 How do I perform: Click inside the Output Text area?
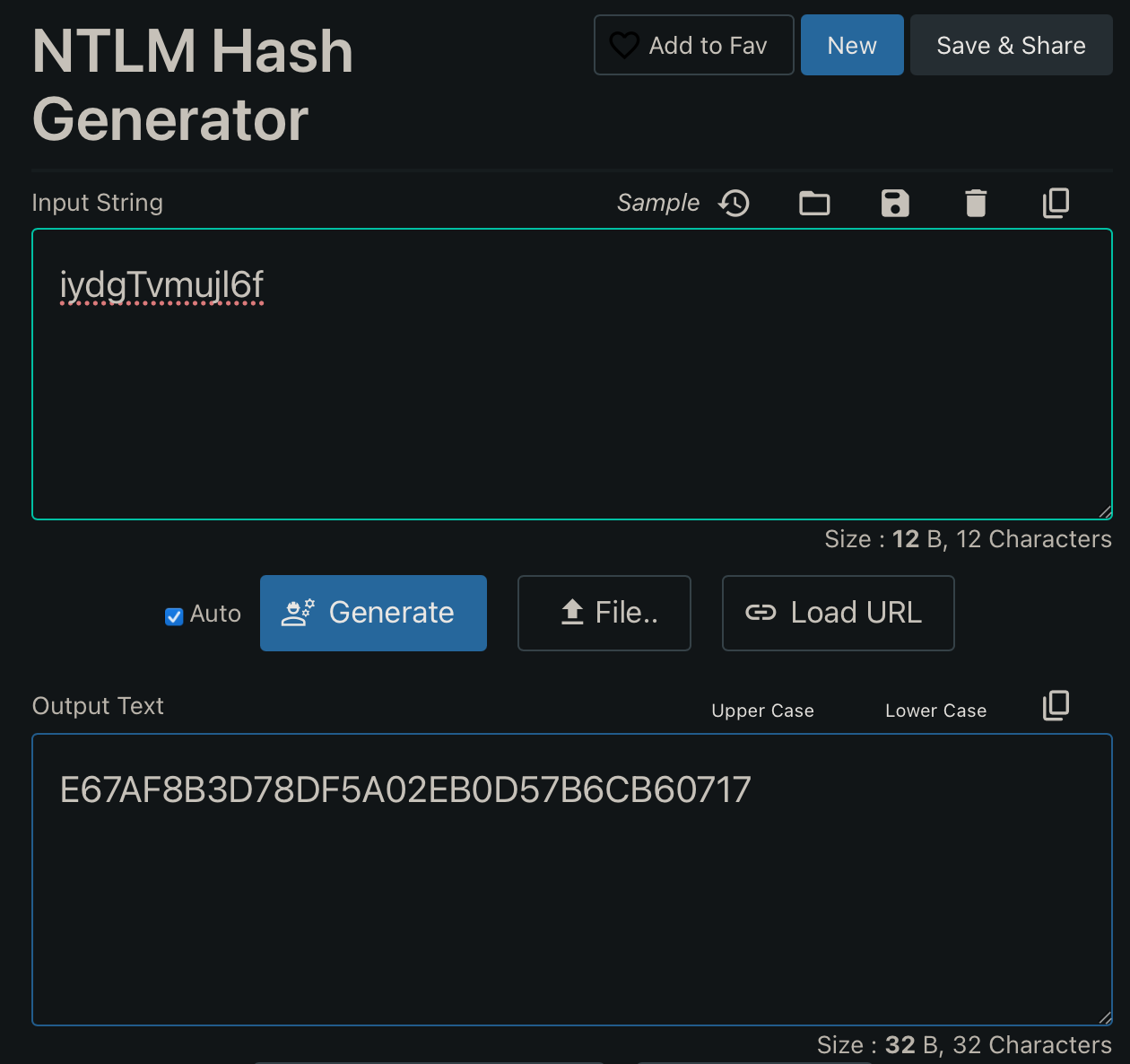pos(571,897)
